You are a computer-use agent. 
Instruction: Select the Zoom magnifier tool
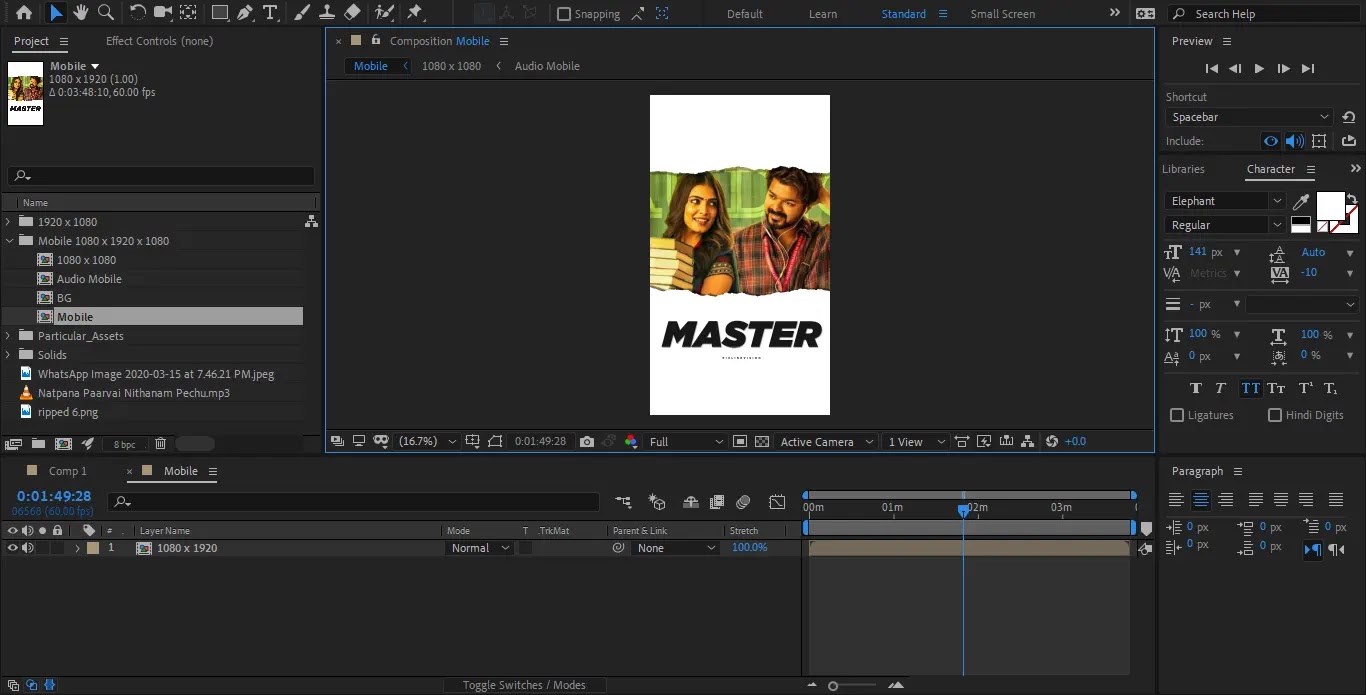click(105, 13)
